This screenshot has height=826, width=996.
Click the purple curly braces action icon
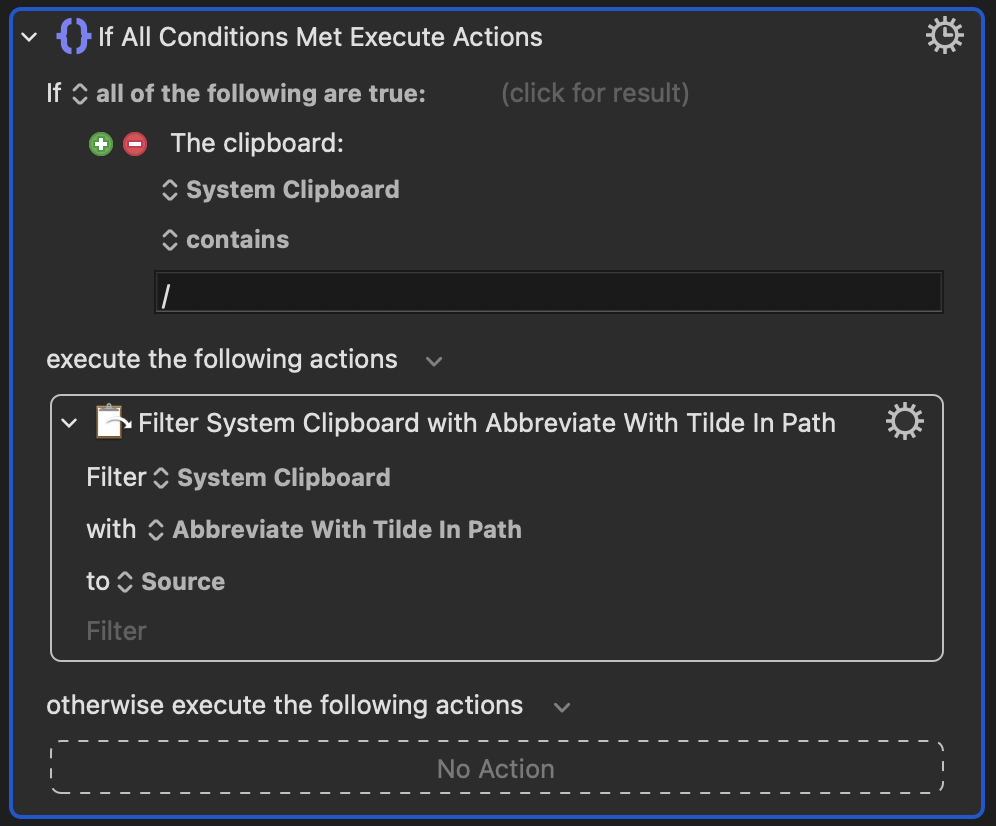[x=74, y=36]
